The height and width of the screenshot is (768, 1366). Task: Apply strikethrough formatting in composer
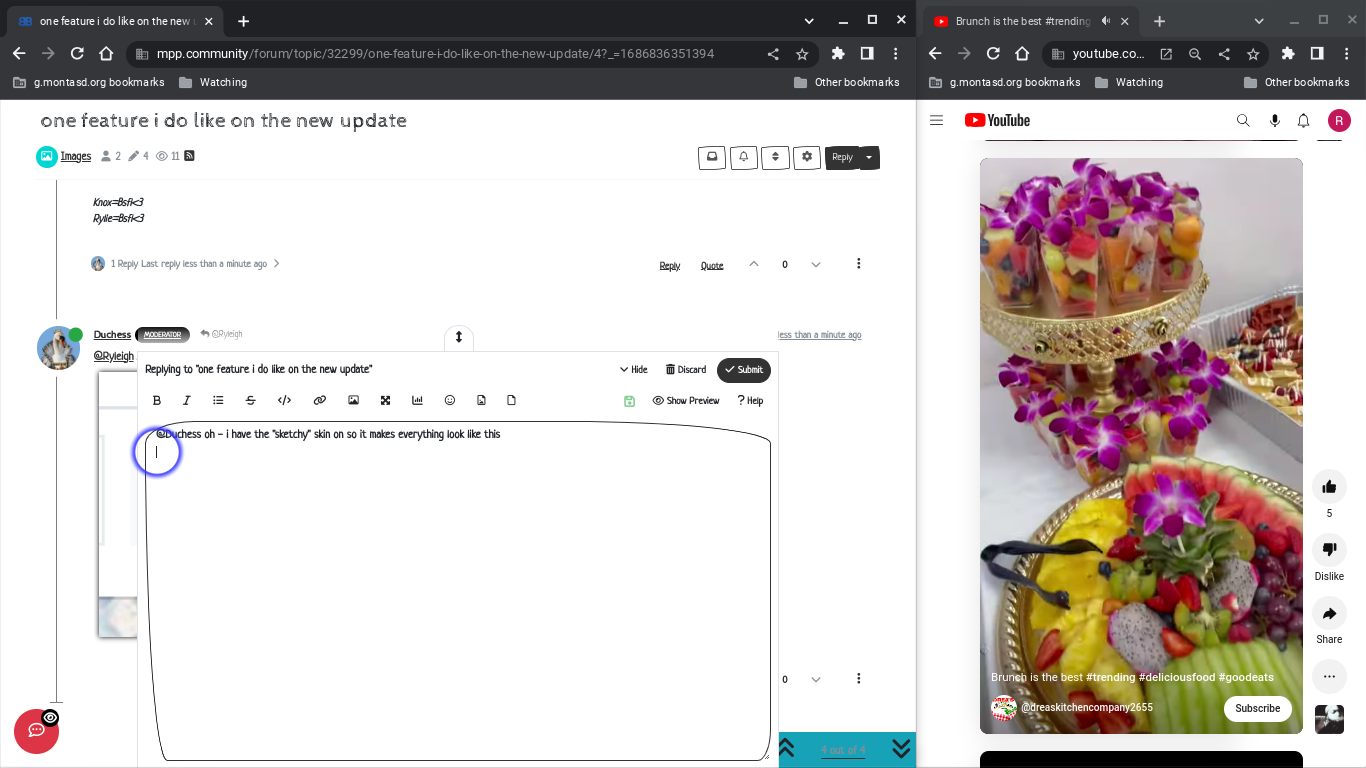coord(251,400)
